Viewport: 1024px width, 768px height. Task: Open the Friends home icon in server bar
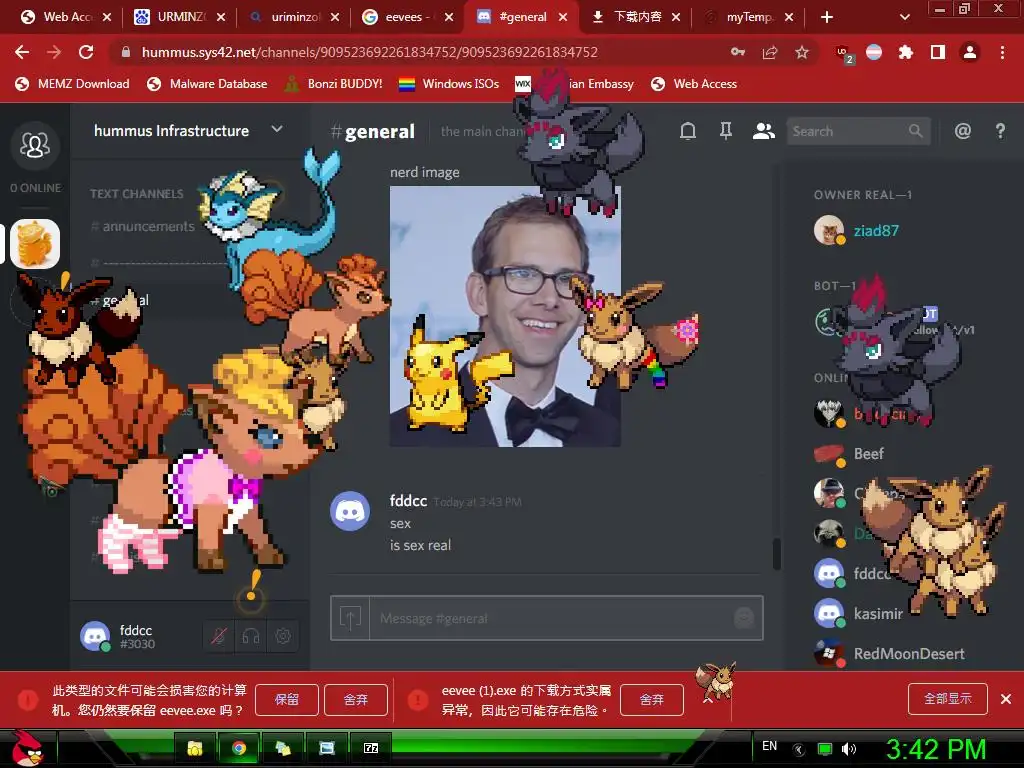pyautogui.click(x=35, y=145)
